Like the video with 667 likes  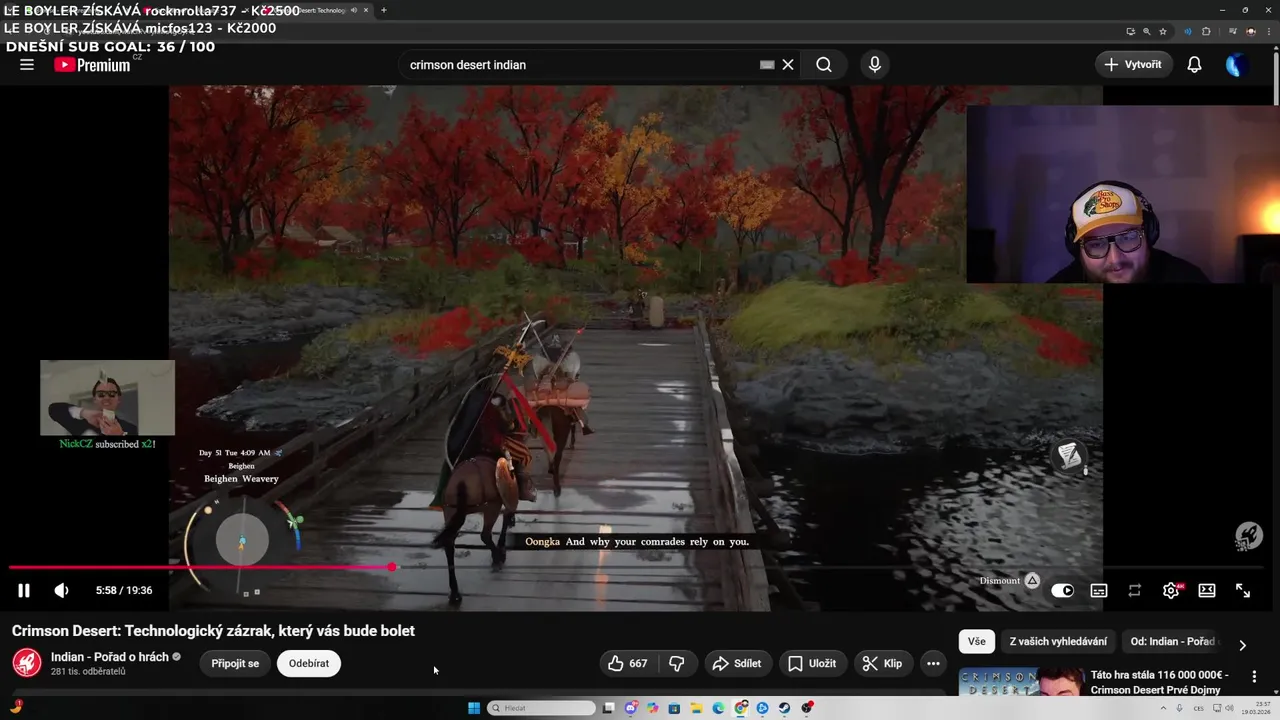pyautogui.click(x=628, y=663)
